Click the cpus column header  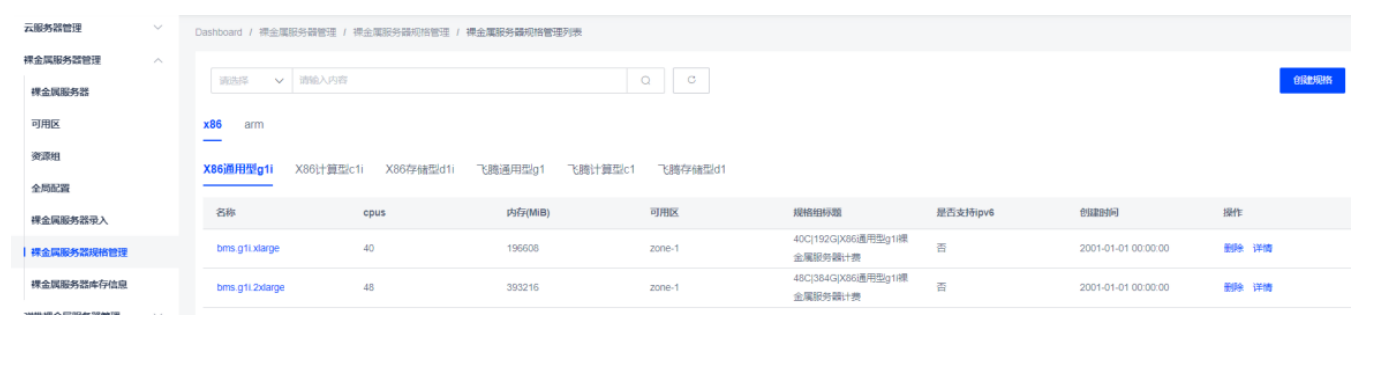(x=374, y=213)
